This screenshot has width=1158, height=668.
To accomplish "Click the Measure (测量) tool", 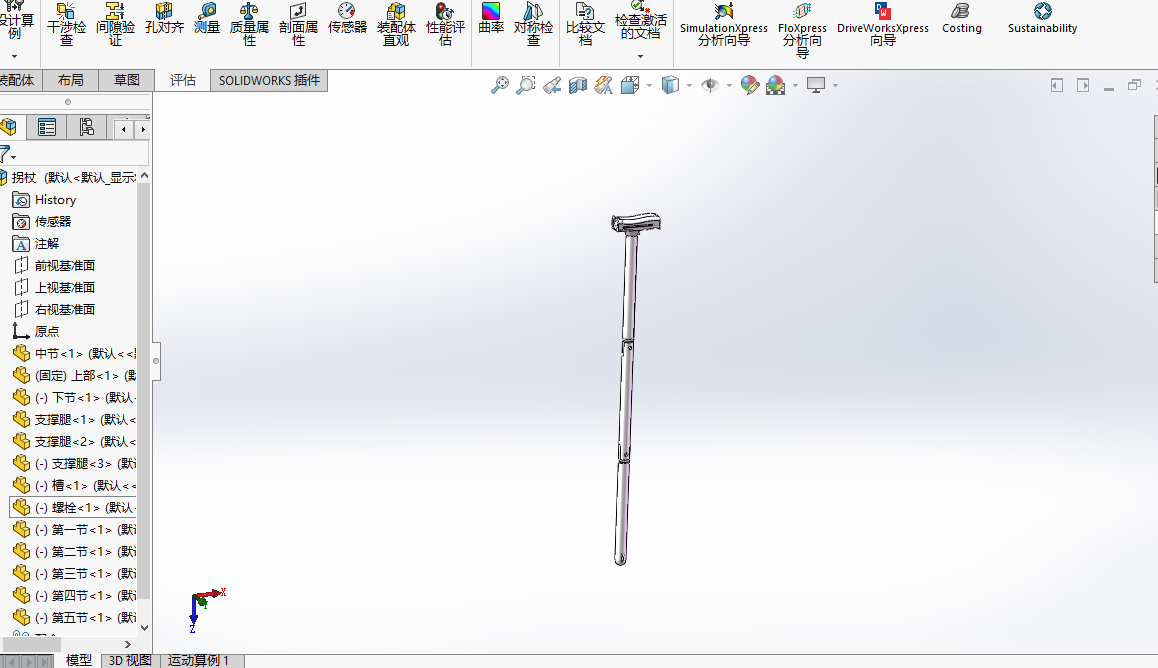I will point(207,20).
